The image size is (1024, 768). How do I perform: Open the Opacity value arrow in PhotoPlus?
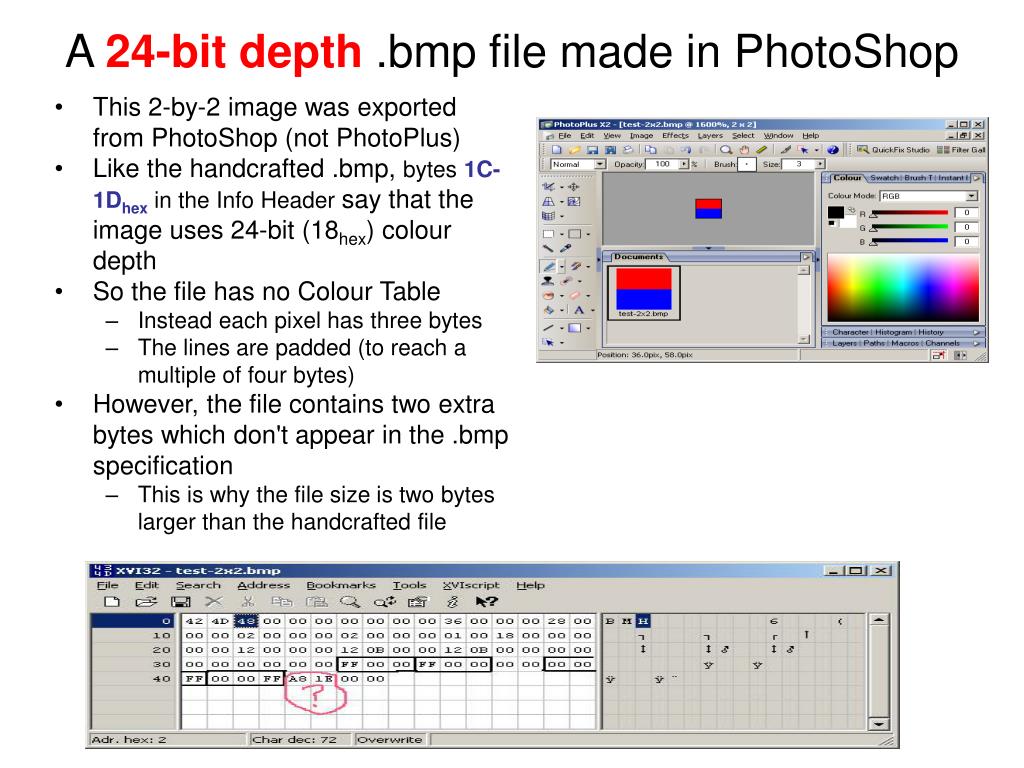coord(684,164)
